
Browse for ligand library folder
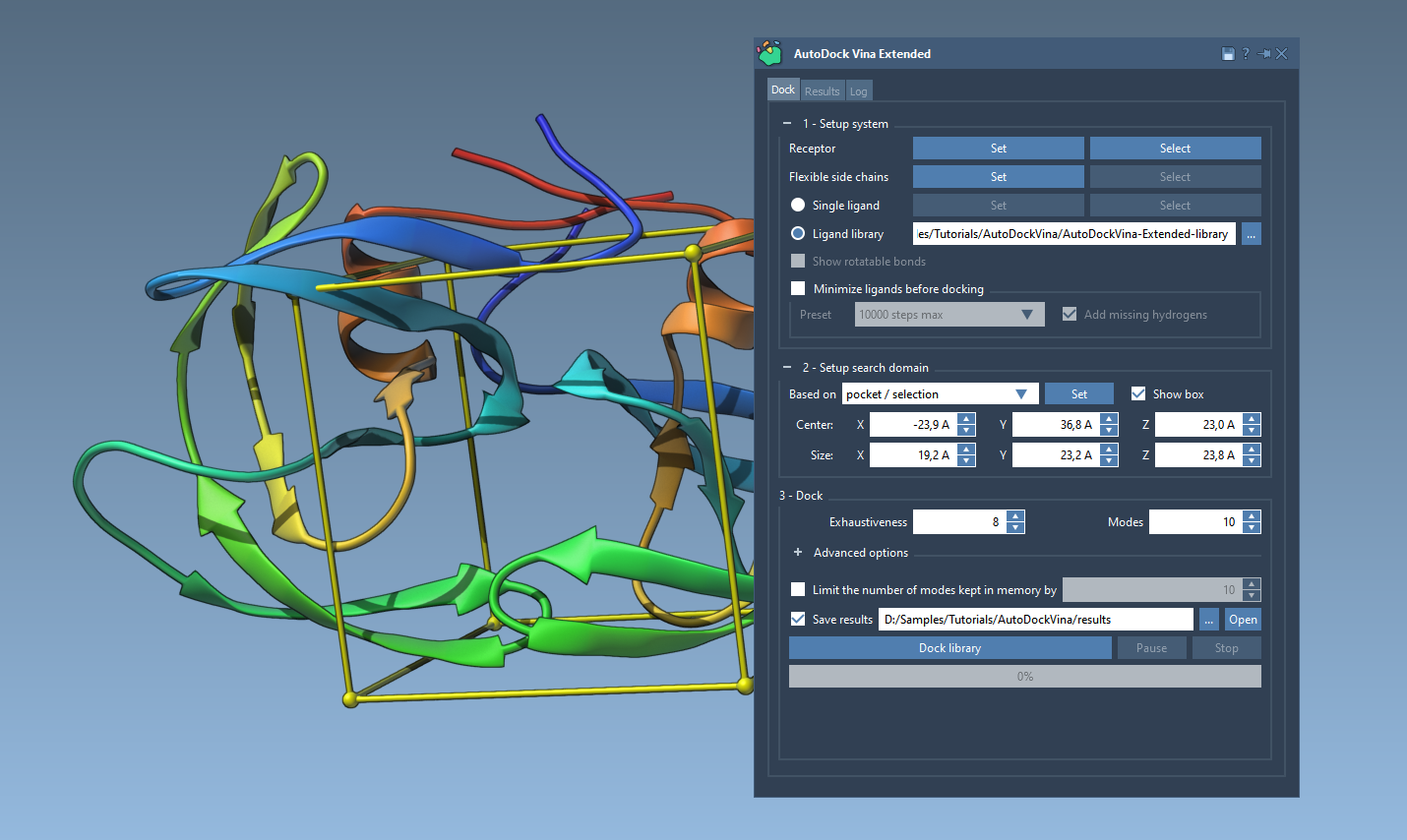pyautogui.click(x=1251, y=234)
